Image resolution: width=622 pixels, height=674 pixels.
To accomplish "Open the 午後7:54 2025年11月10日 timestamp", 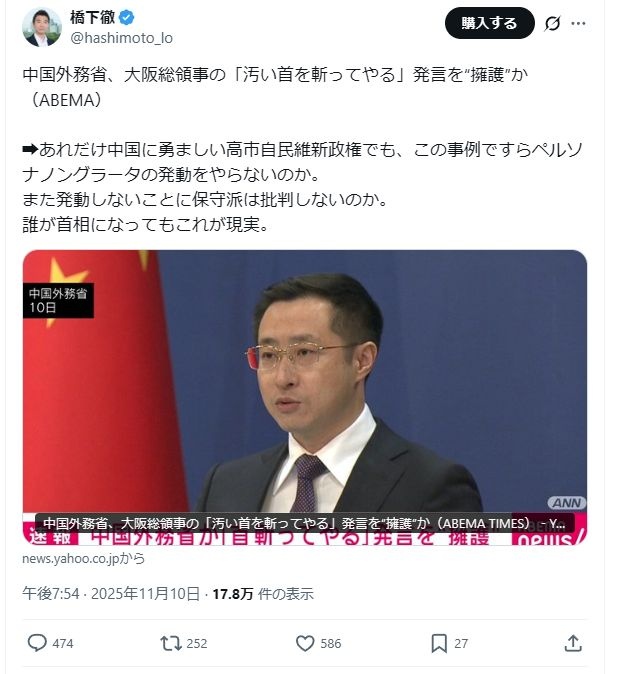I will [111, 594].
